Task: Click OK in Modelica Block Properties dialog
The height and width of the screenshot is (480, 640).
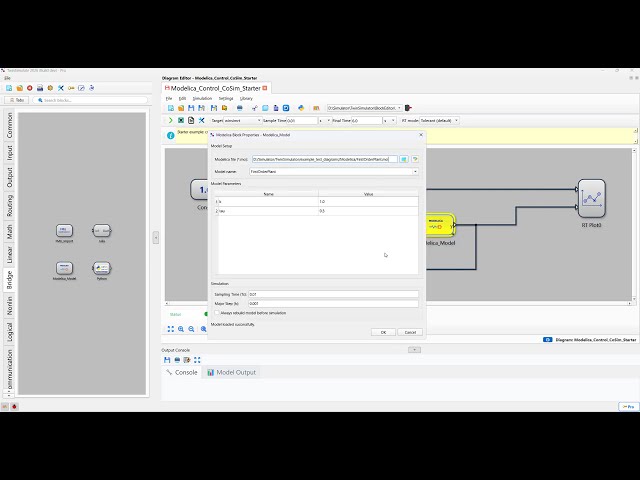Action: pyautogui.click(x=383, y=332)
